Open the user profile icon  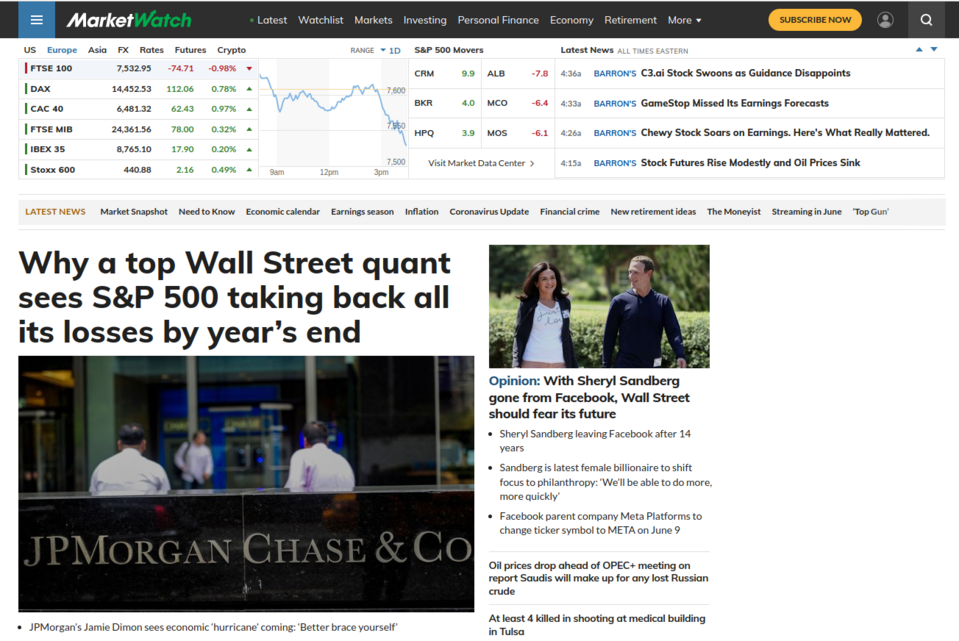point(885,20)
